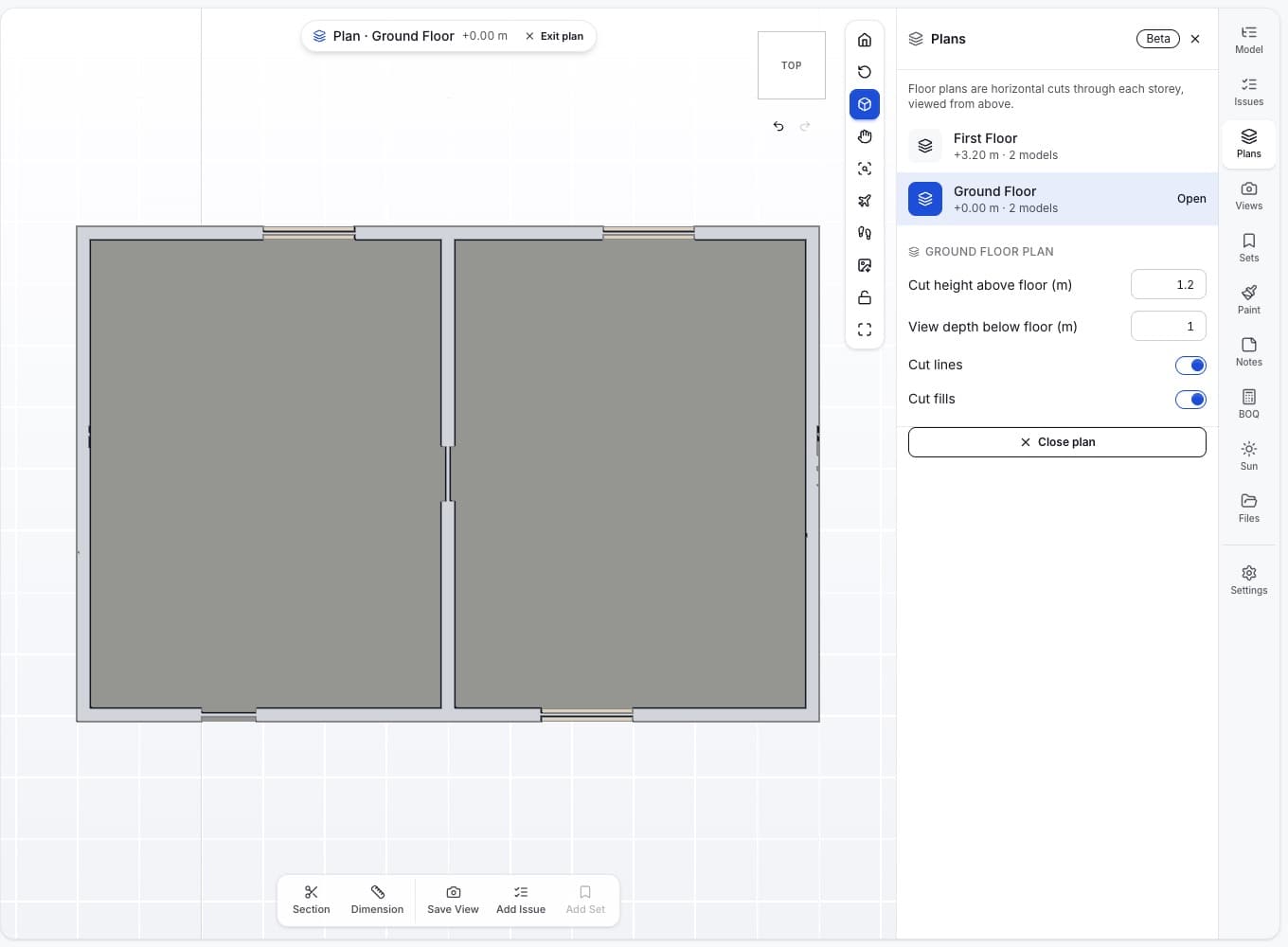This screenshot has width=1288, height=947.
Task: Click the image render icon in toolbar
Action: click(x=865, y=265)
